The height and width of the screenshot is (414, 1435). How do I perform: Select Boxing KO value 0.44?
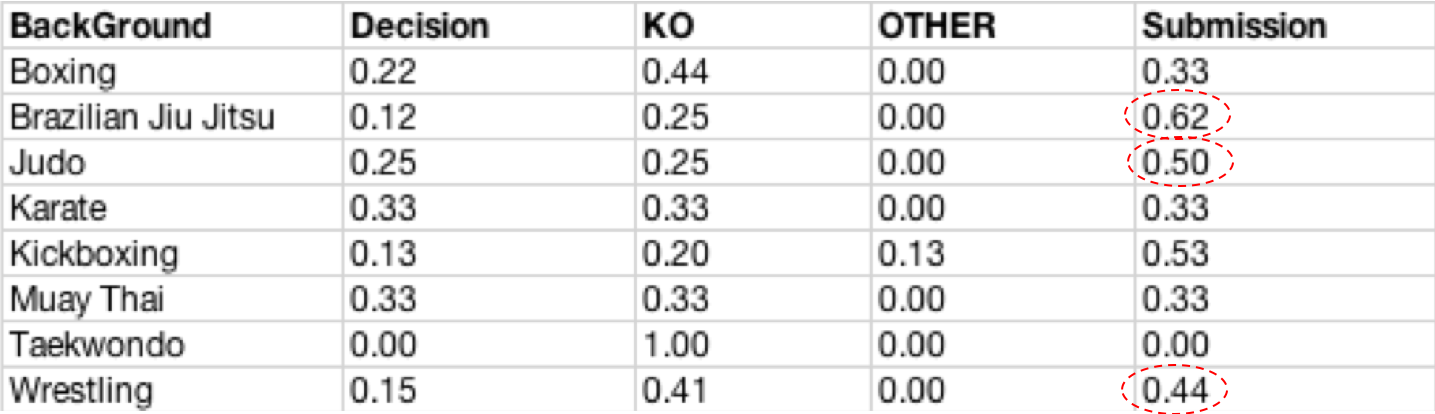click(x=675, y=71)
